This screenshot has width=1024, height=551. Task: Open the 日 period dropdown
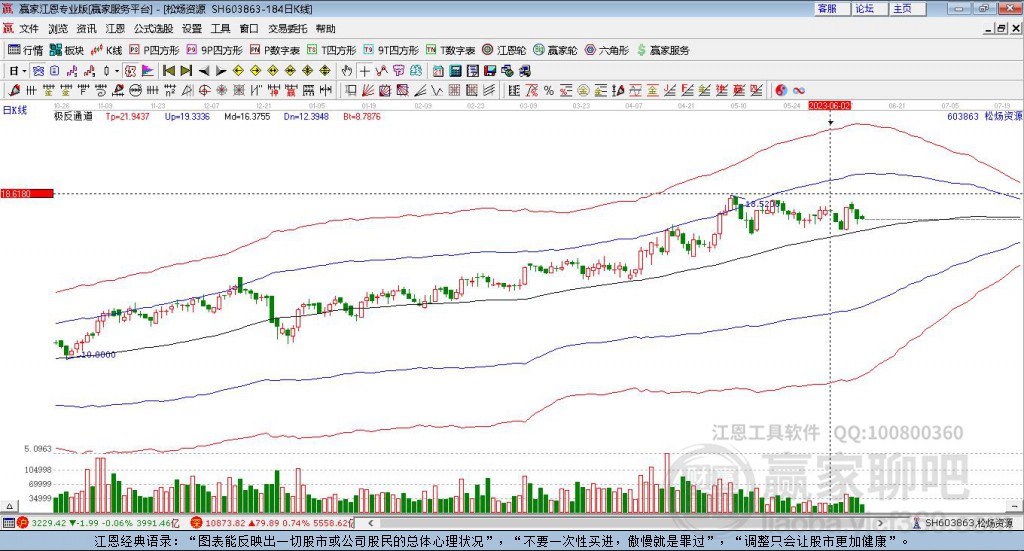click(17, 71)
